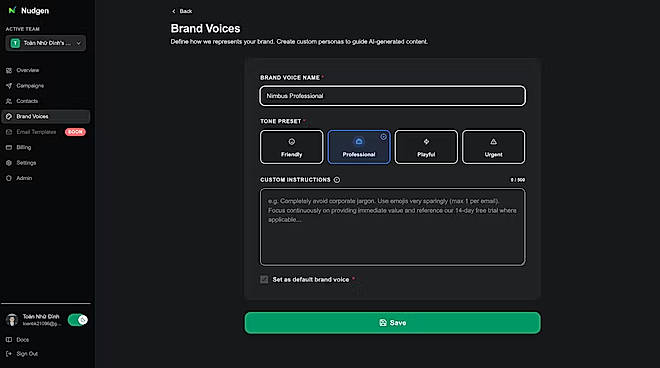Viewport: 660px width, 368px height.
Task: Click the ACTIVE TEAM label
Action: click(x=23, y=29)
